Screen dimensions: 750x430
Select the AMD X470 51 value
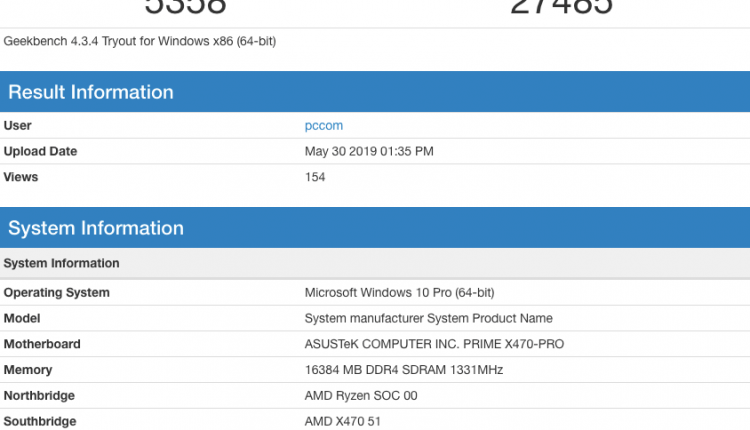[x=342, y=421]
